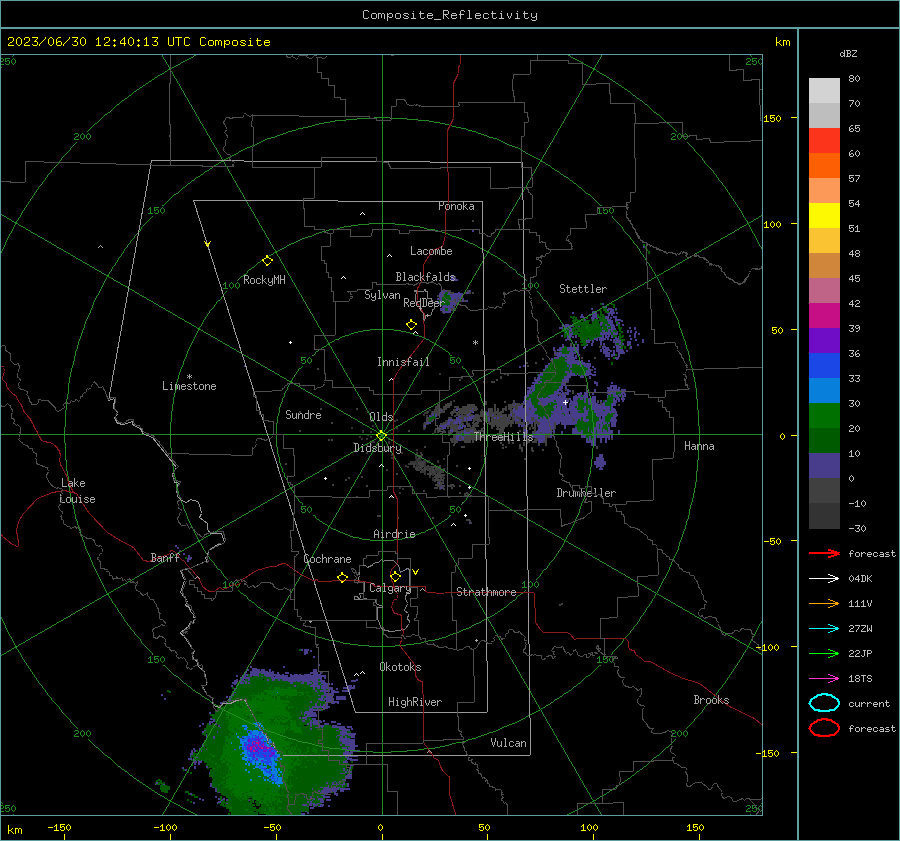Click the orange 111V arrow legend icon

[x=824, y=603]
